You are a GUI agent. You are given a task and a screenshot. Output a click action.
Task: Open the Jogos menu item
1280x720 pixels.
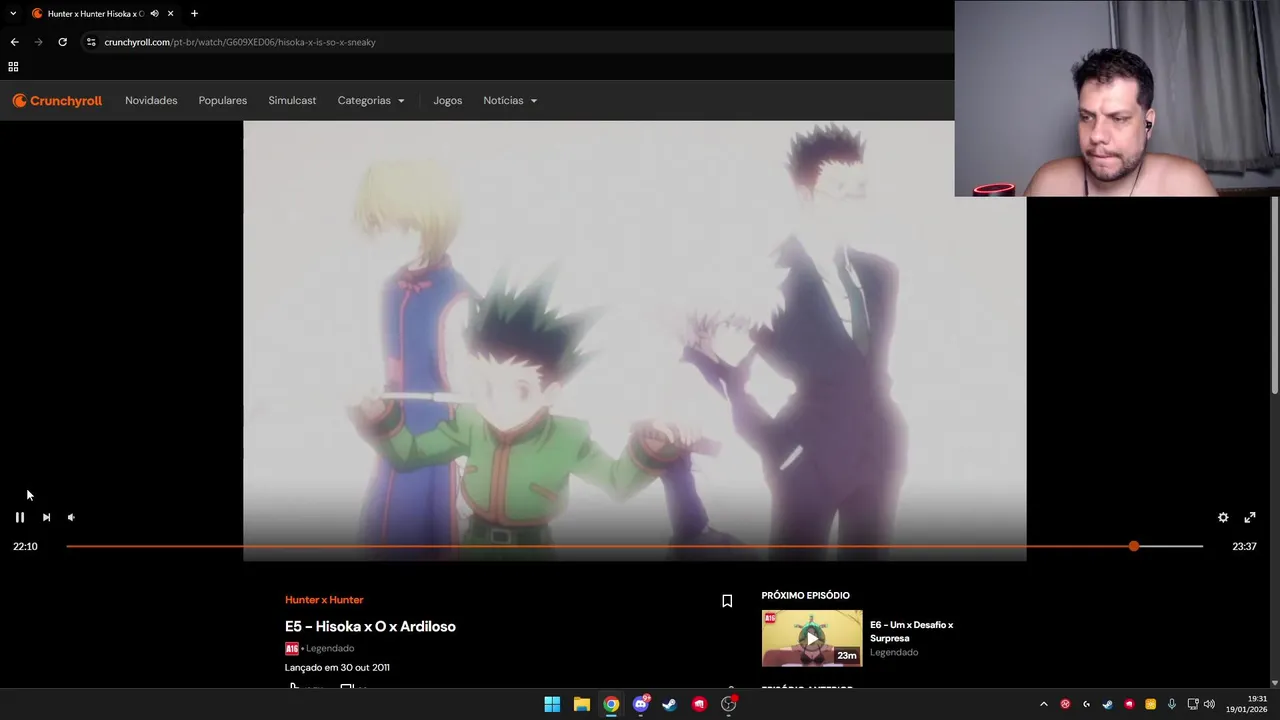coord(447,100)
